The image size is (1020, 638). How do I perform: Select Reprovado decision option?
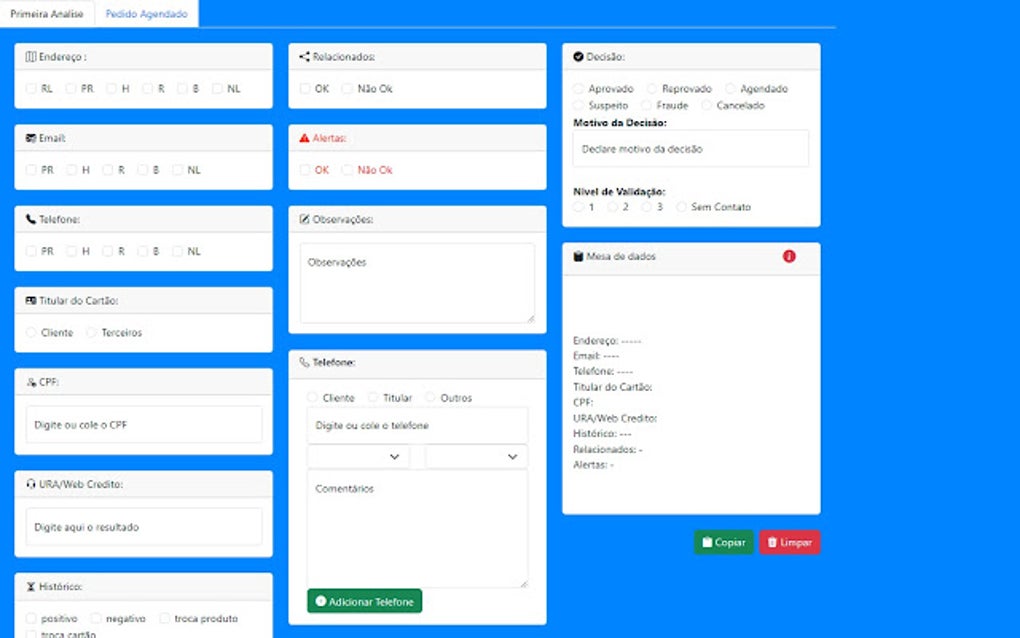pyautogui.click(x=652, y=88)
